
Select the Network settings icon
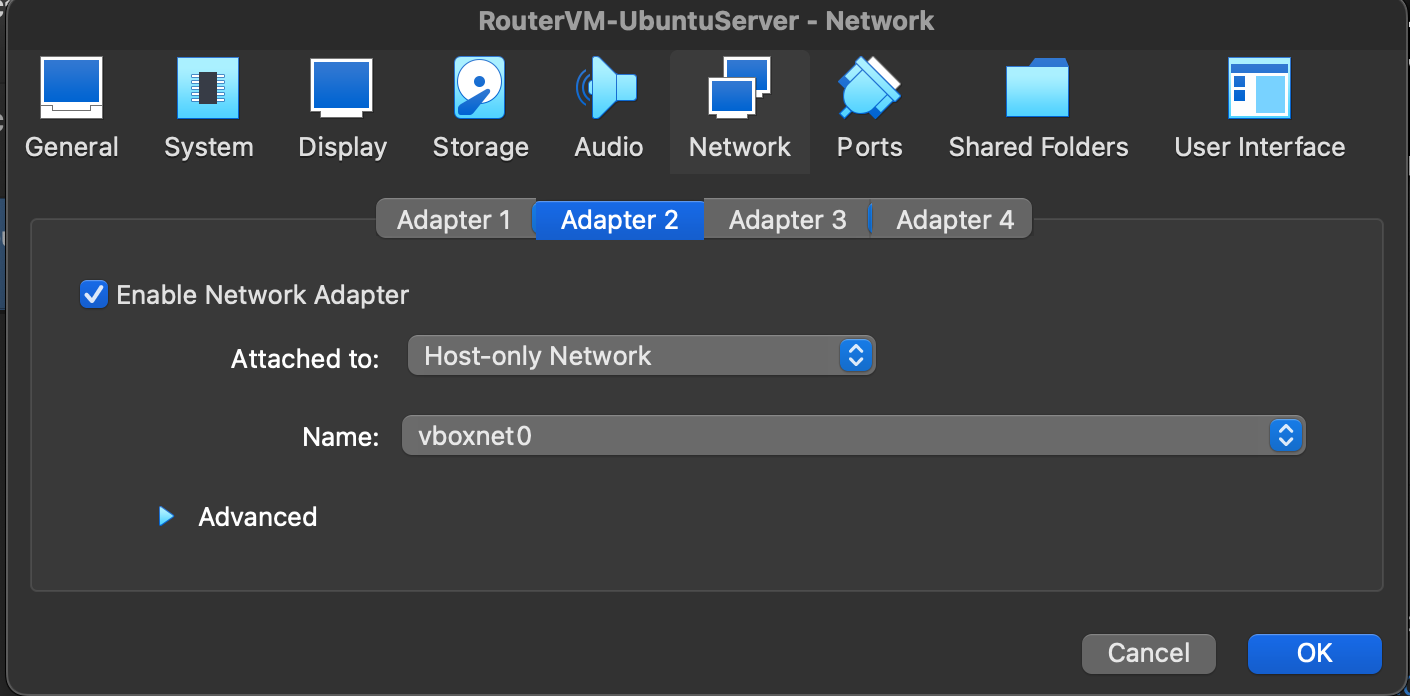pyautogui.click(x=740, y=105)
